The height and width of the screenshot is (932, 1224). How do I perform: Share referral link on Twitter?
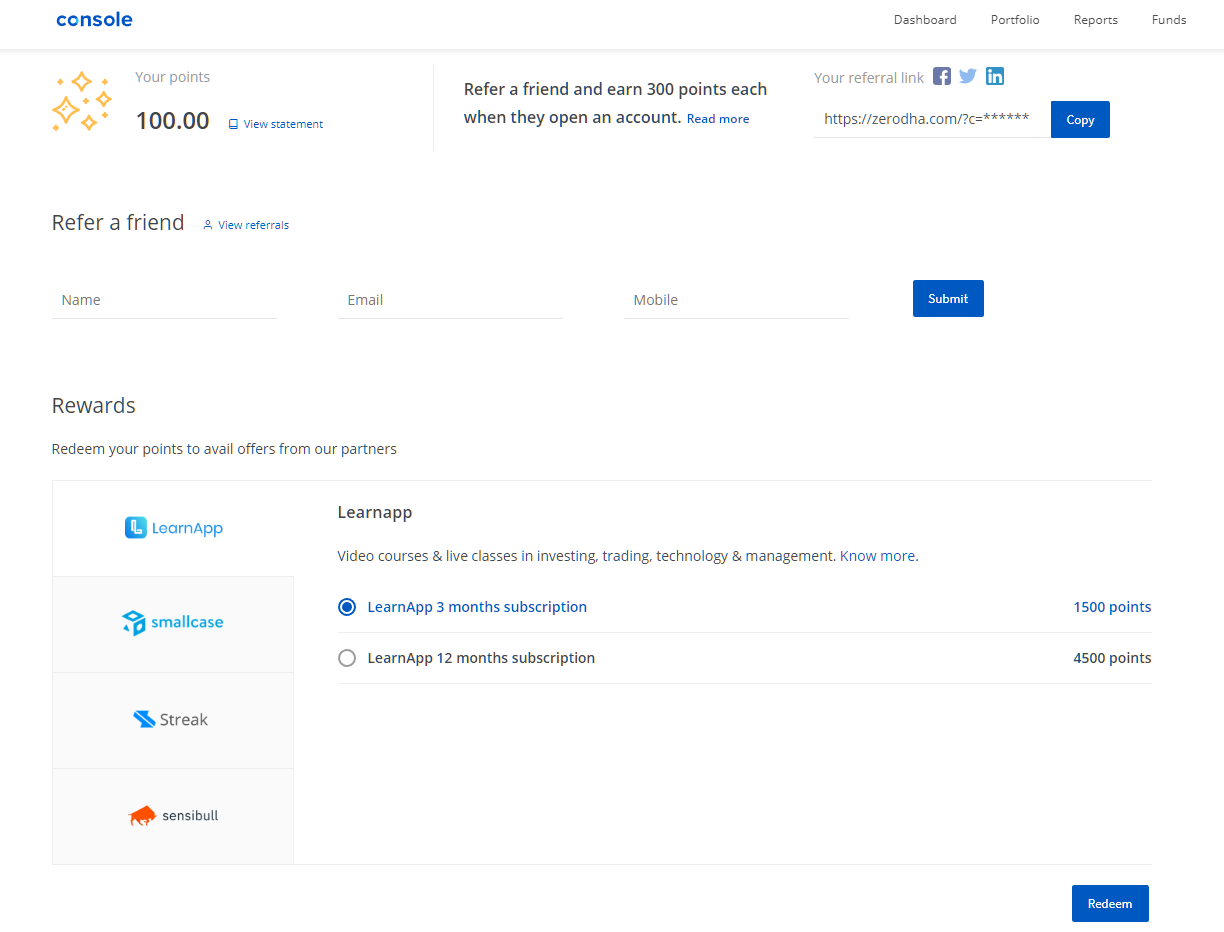click(x=968, y=76)
